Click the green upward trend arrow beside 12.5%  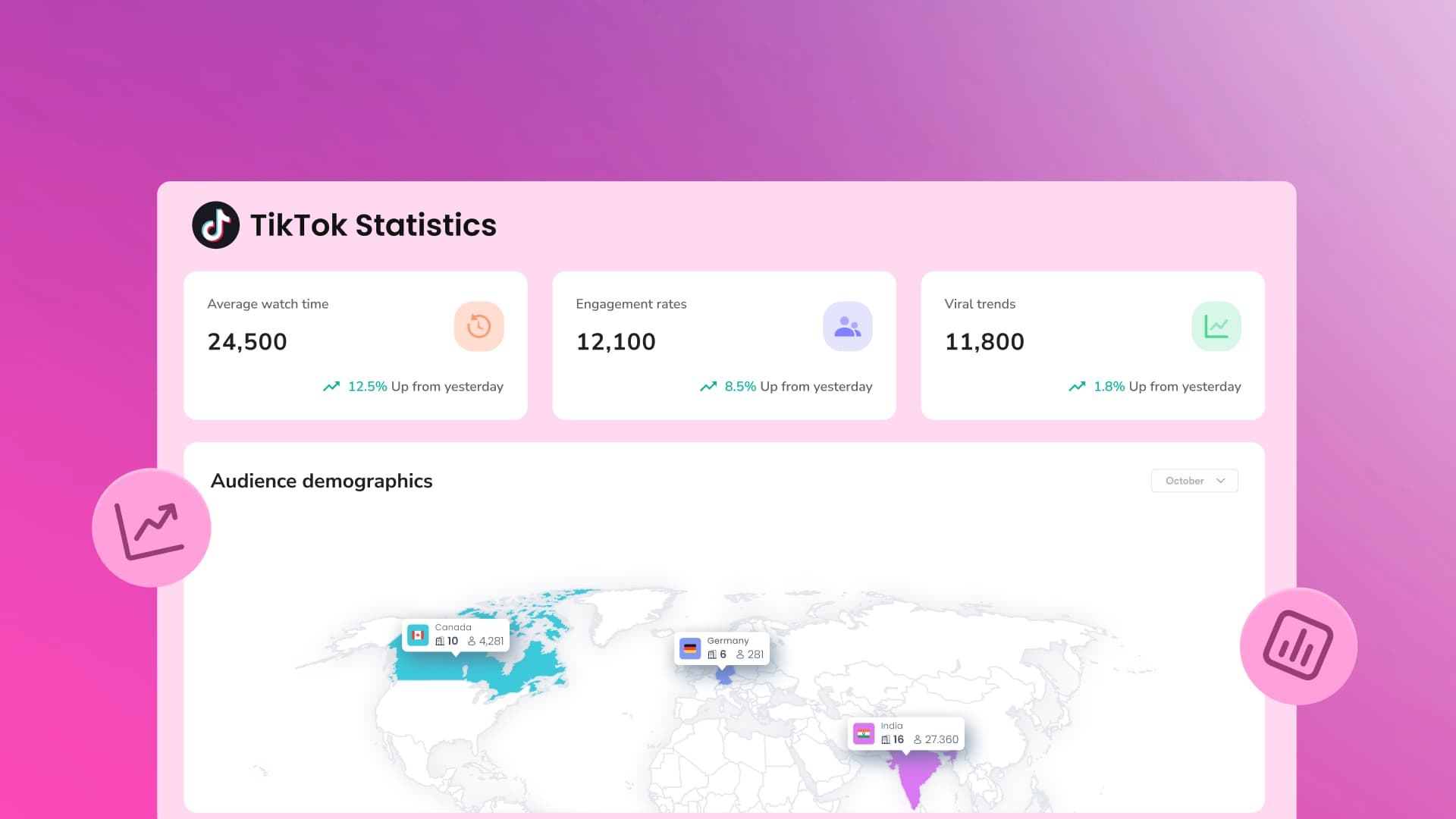(x=331, y=386)
